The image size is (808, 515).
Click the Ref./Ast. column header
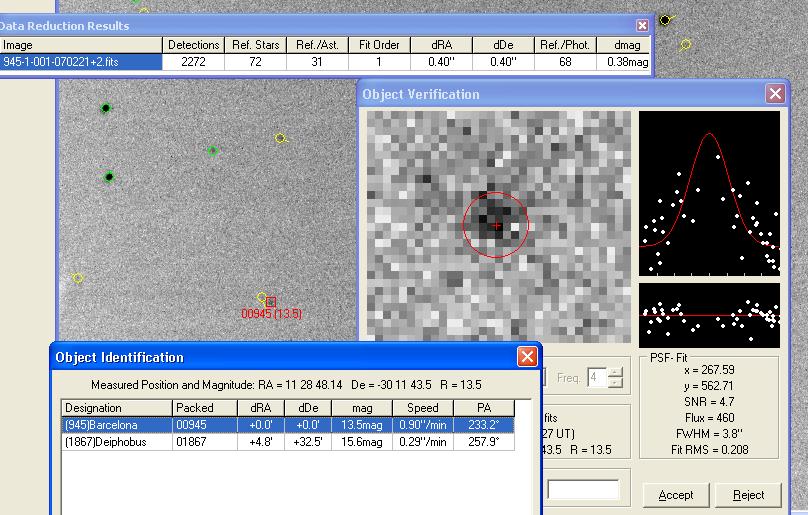click(317, 45)
